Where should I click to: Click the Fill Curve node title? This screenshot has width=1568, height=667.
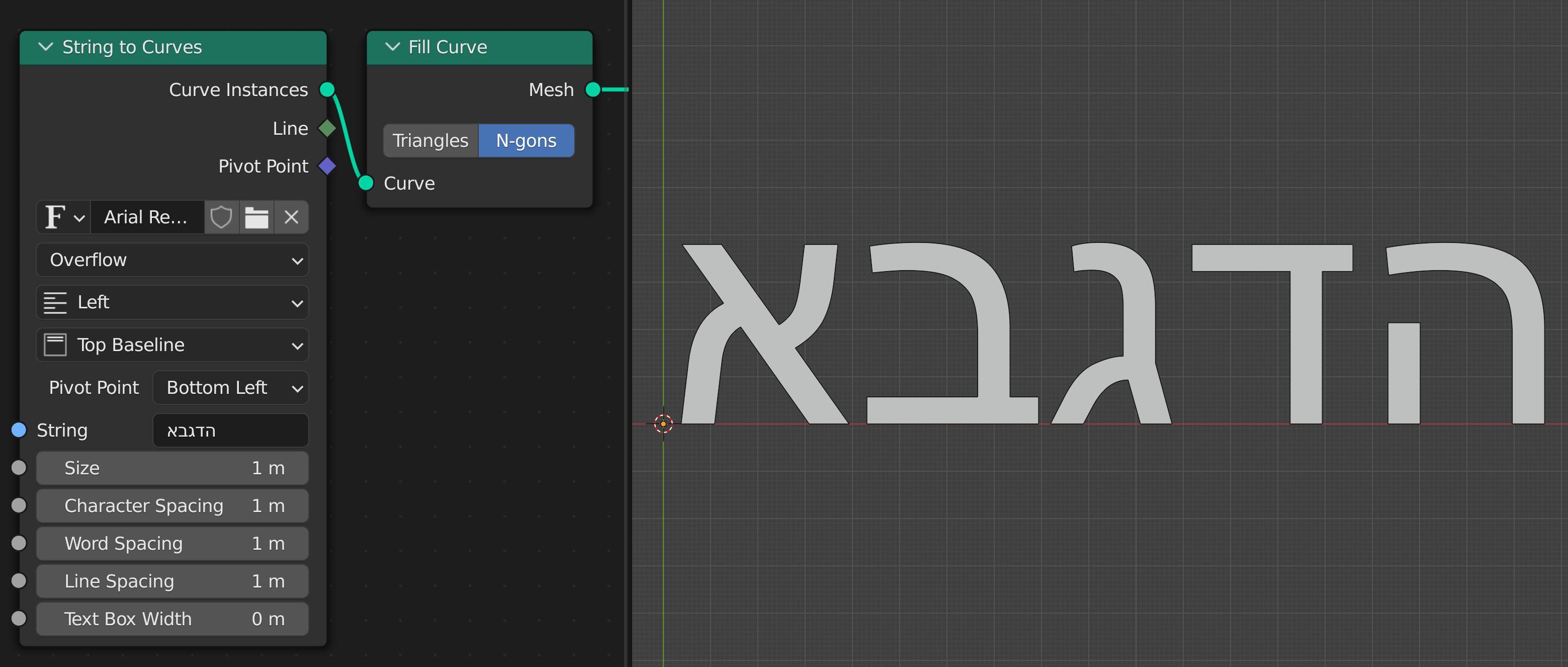pos(448,47)
